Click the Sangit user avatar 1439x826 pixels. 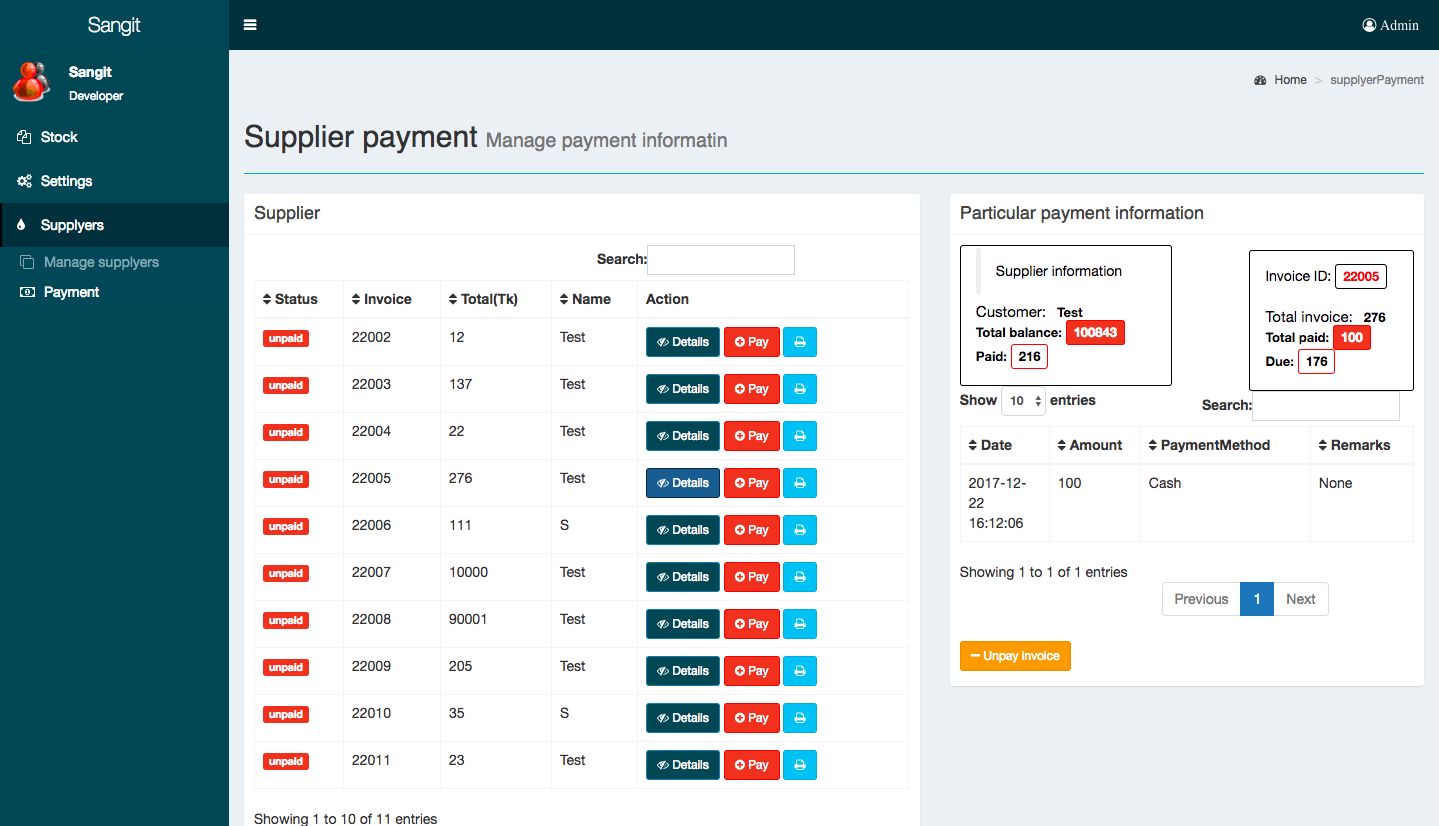tap(31, 82)
